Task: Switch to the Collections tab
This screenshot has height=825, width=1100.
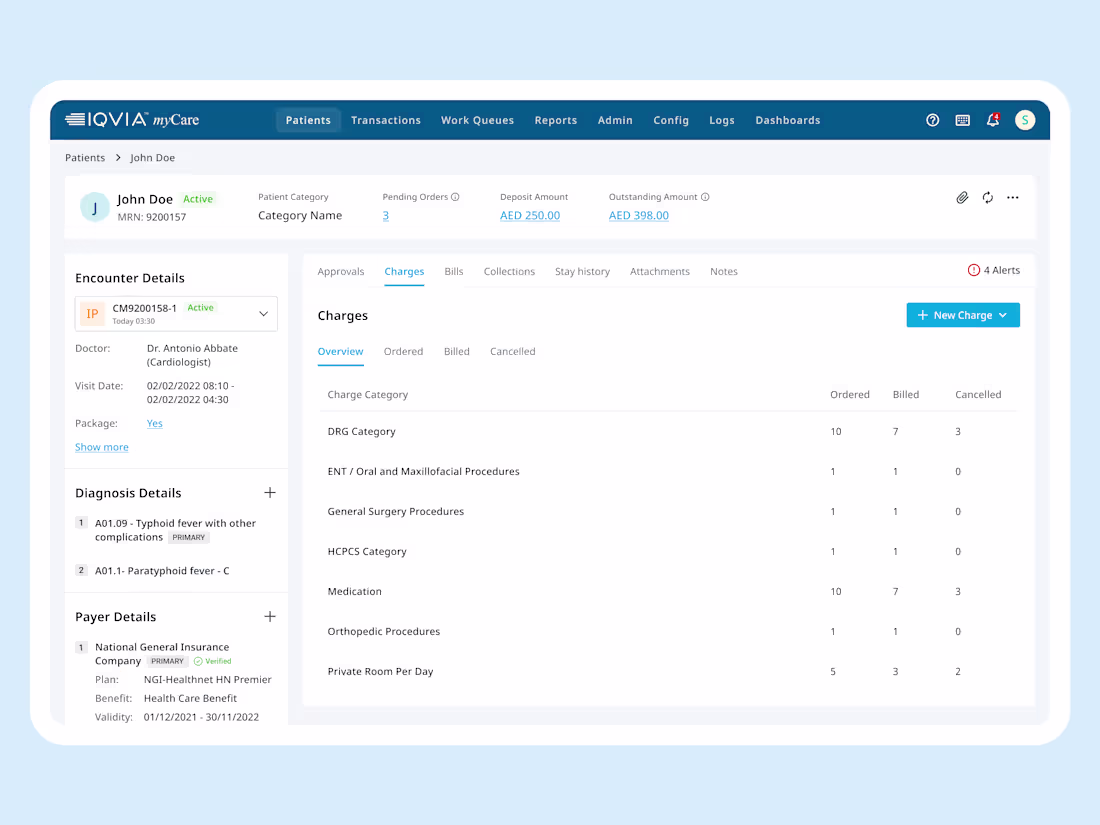Action: 509,271
